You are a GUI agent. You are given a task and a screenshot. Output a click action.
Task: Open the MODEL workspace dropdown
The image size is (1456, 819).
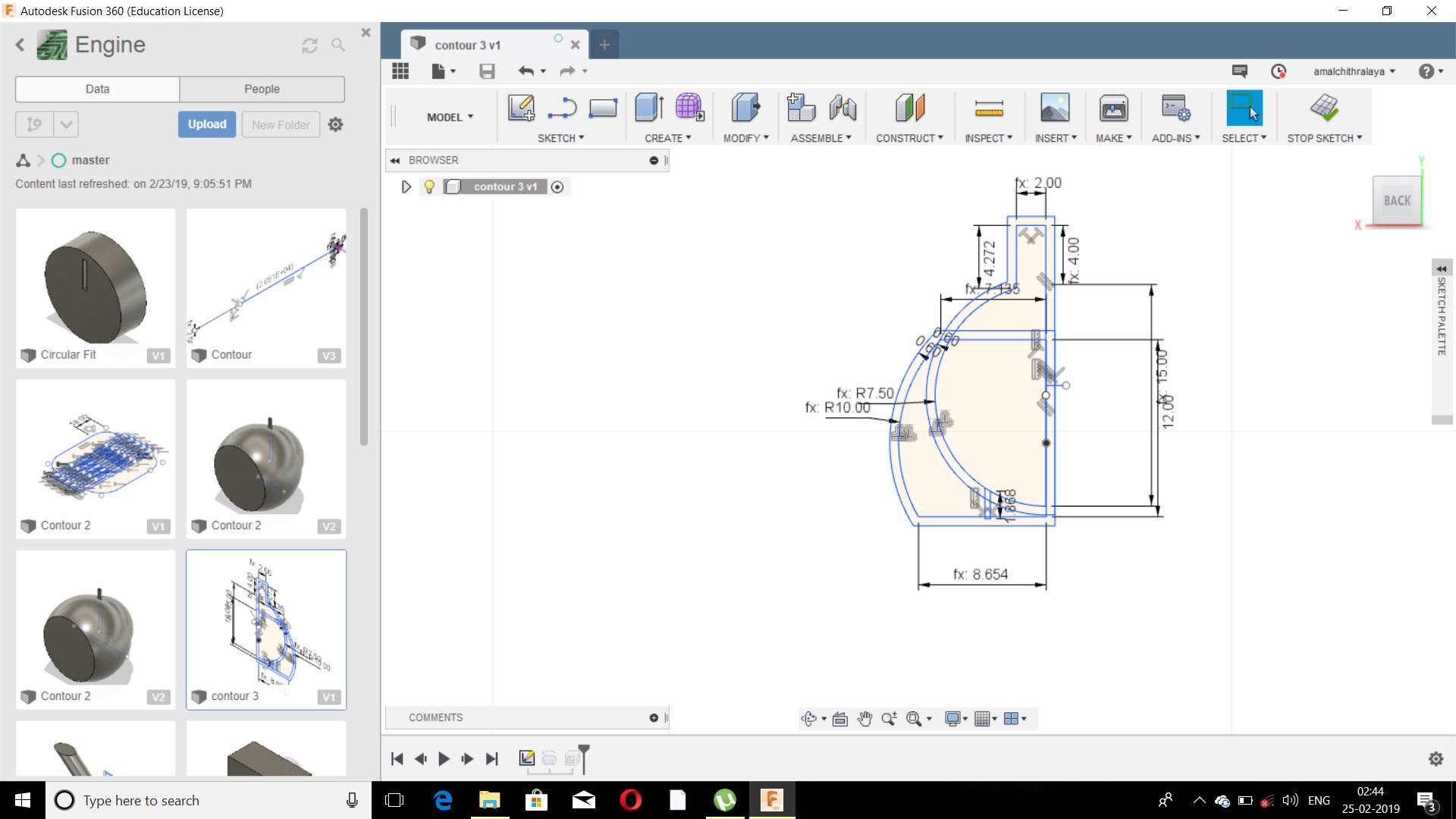[x=450, y=117]
